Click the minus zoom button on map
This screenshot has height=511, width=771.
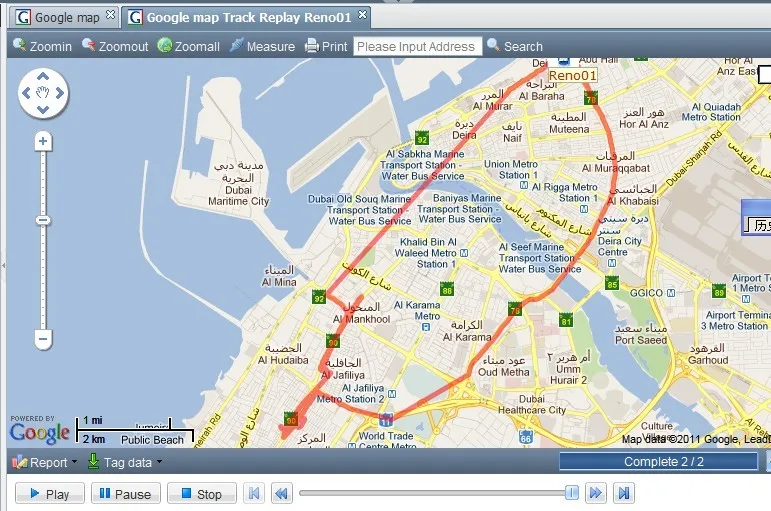pyautogui.click(x=43, y=339)
